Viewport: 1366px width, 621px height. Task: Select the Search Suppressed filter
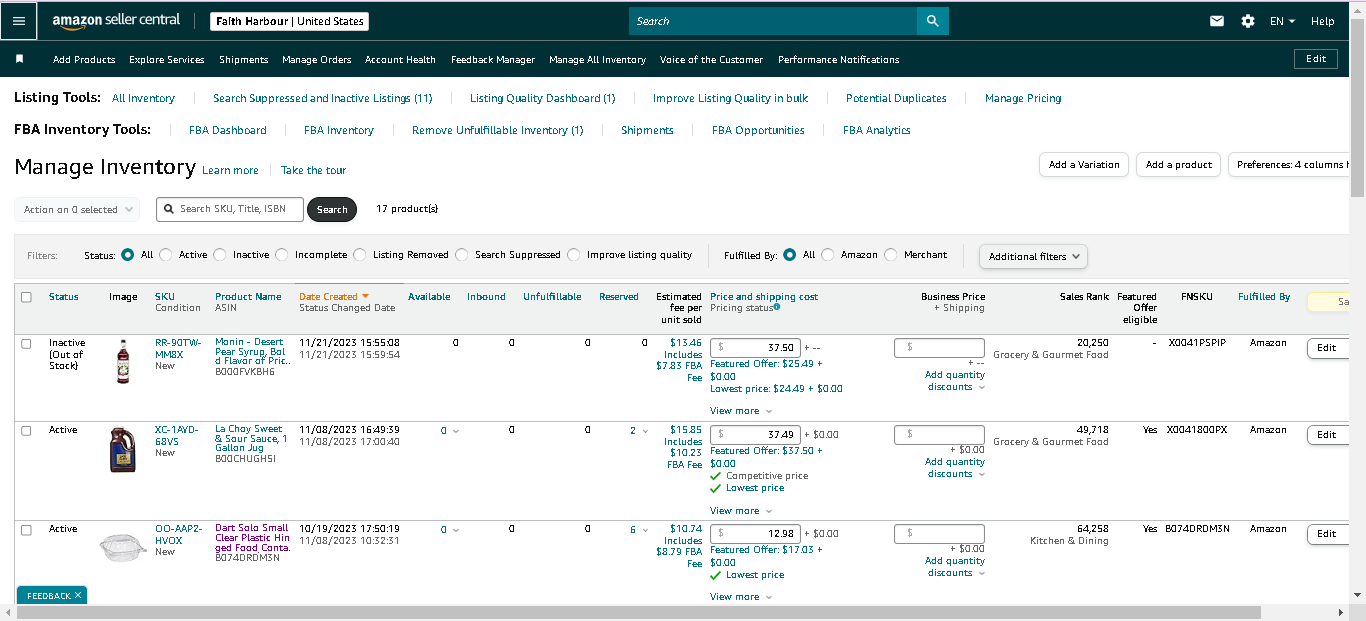(x=462, y=255)
